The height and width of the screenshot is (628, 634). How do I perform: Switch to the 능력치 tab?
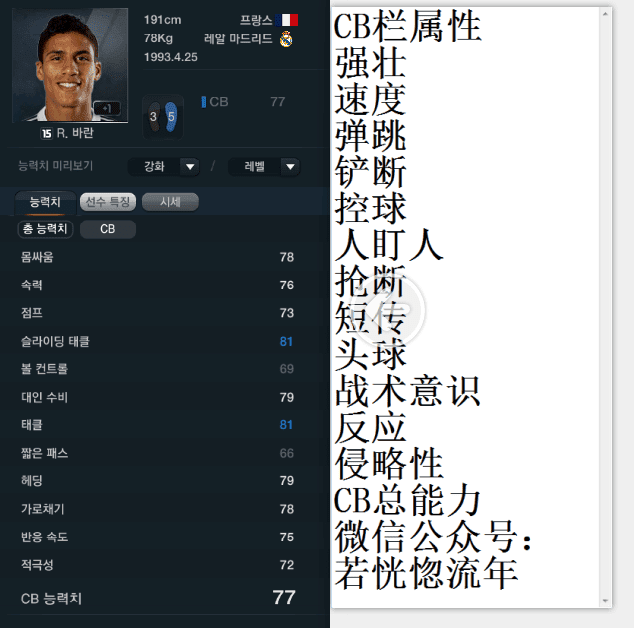tap(45, 202)
